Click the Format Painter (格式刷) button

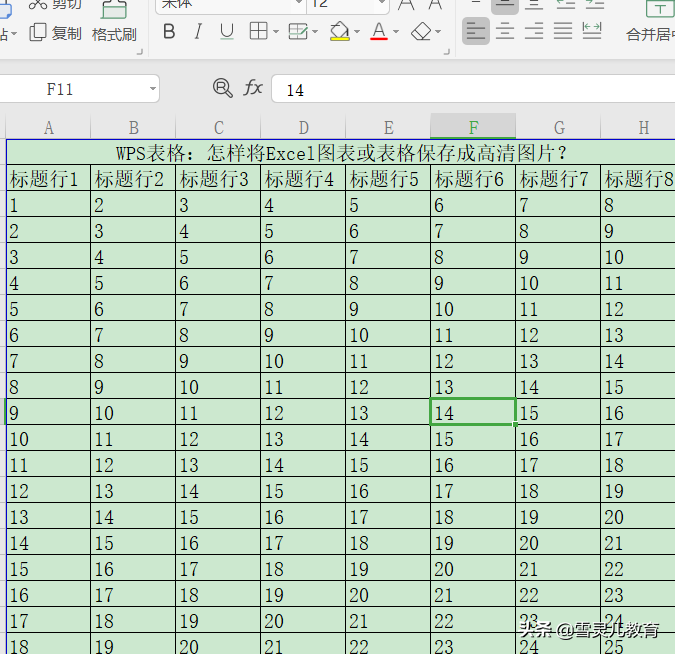tap(114, 22)
